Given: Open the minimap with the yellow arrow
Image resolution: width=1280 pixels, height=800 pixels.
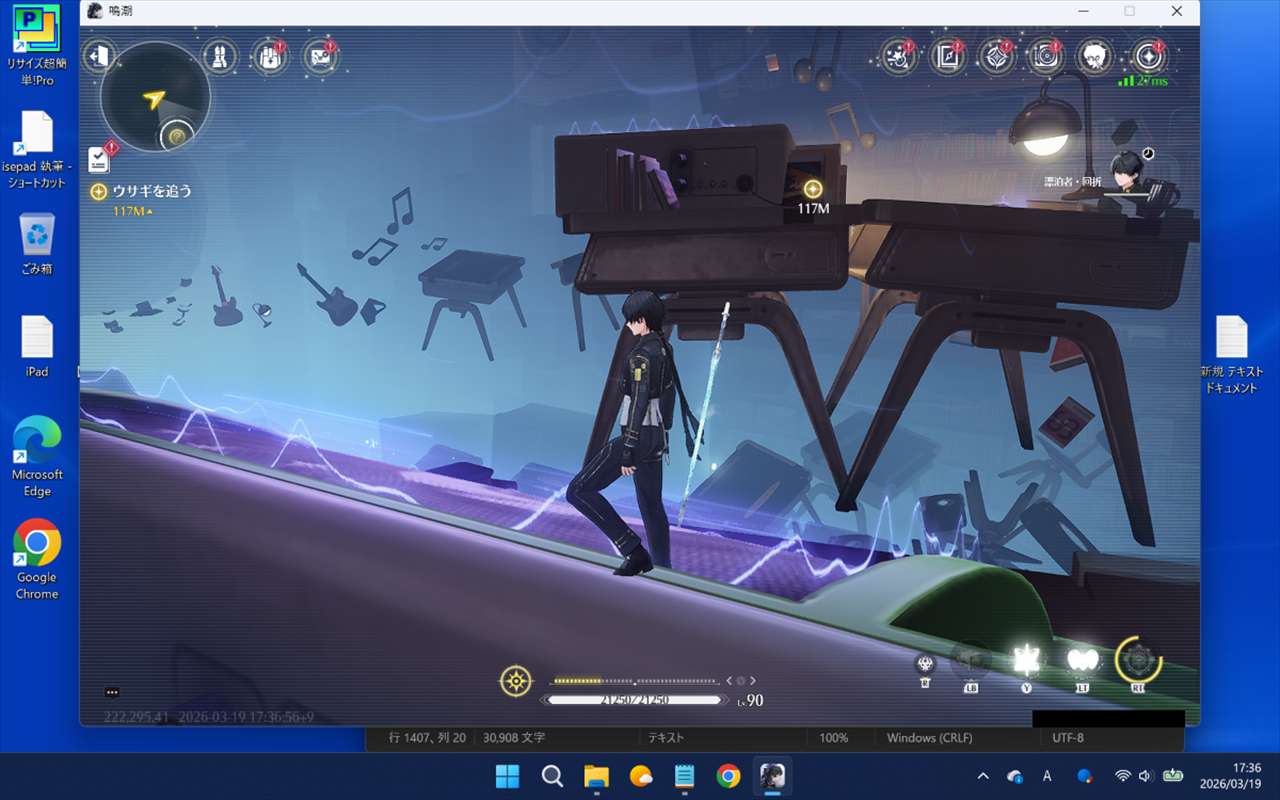Looking at the screenshot, I should (x=154, y=98).
